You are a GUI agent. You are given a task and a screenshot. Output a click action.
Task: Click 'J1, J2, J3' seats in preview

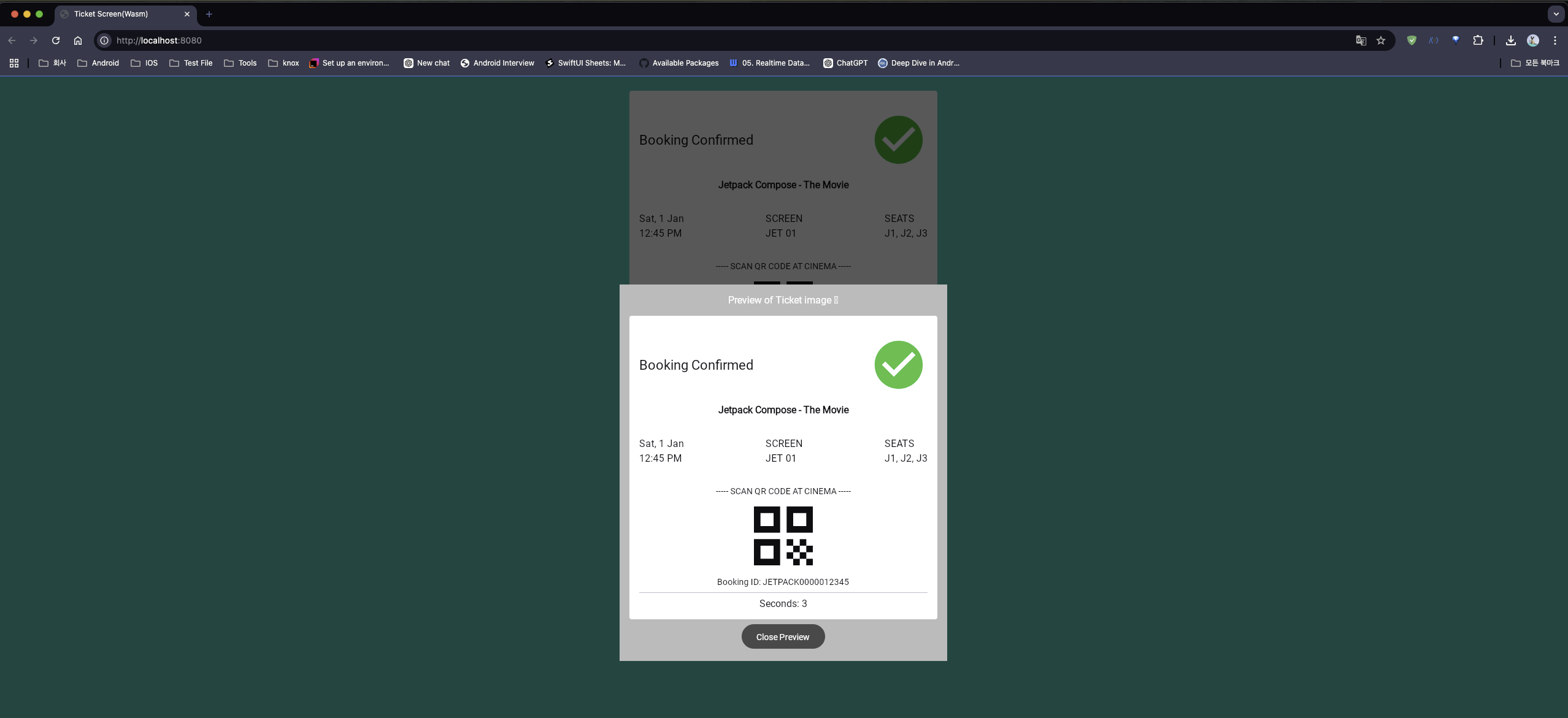tap(905, 458)
